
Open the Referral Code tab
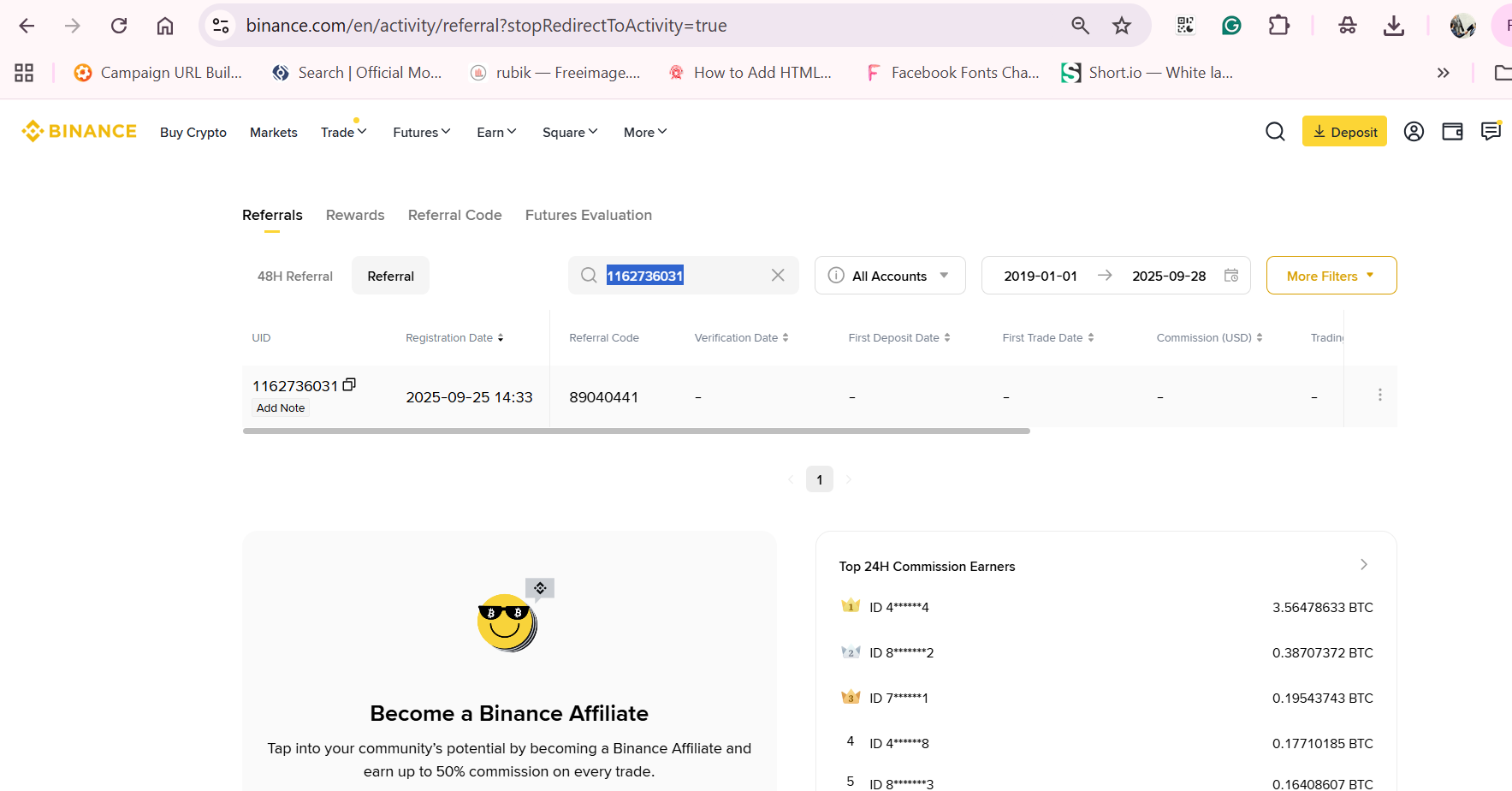[x=454, y=216]
